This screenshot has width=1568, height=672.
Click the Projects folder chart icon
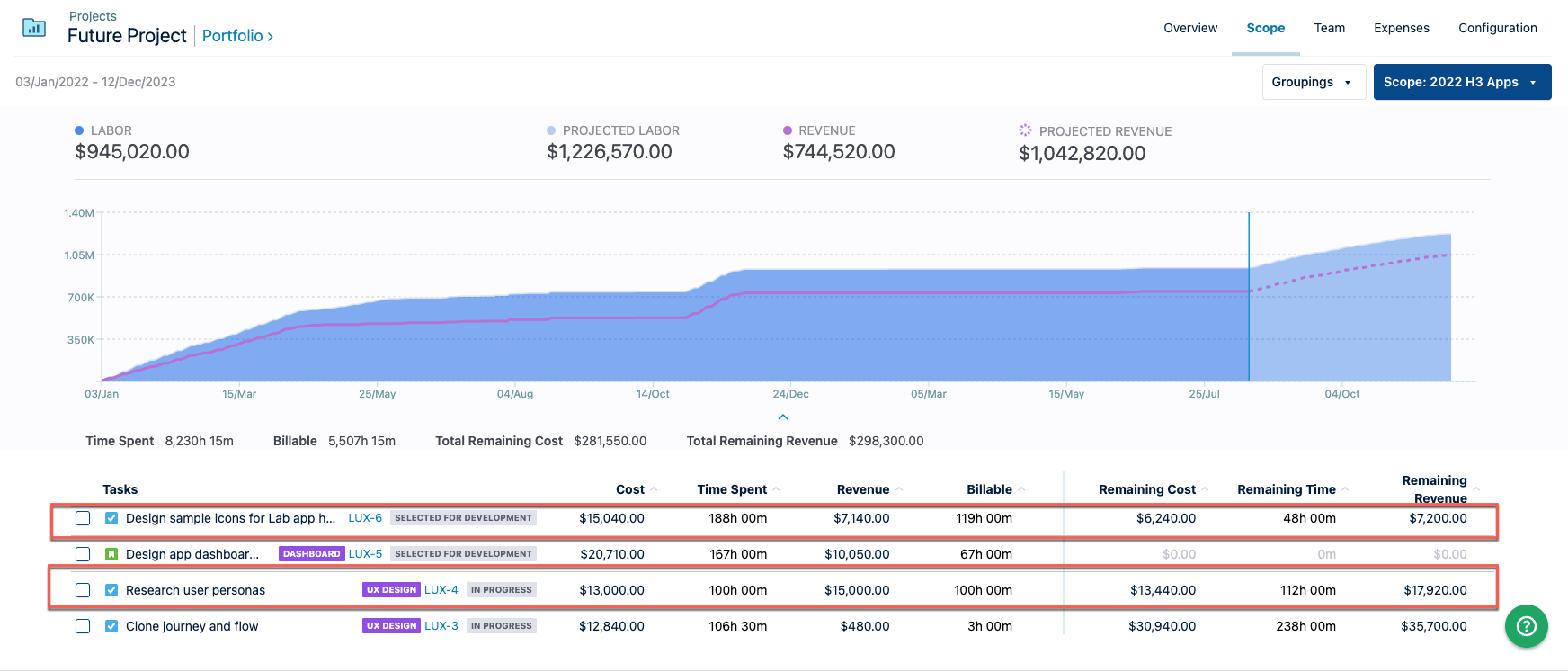coord(34,28)
